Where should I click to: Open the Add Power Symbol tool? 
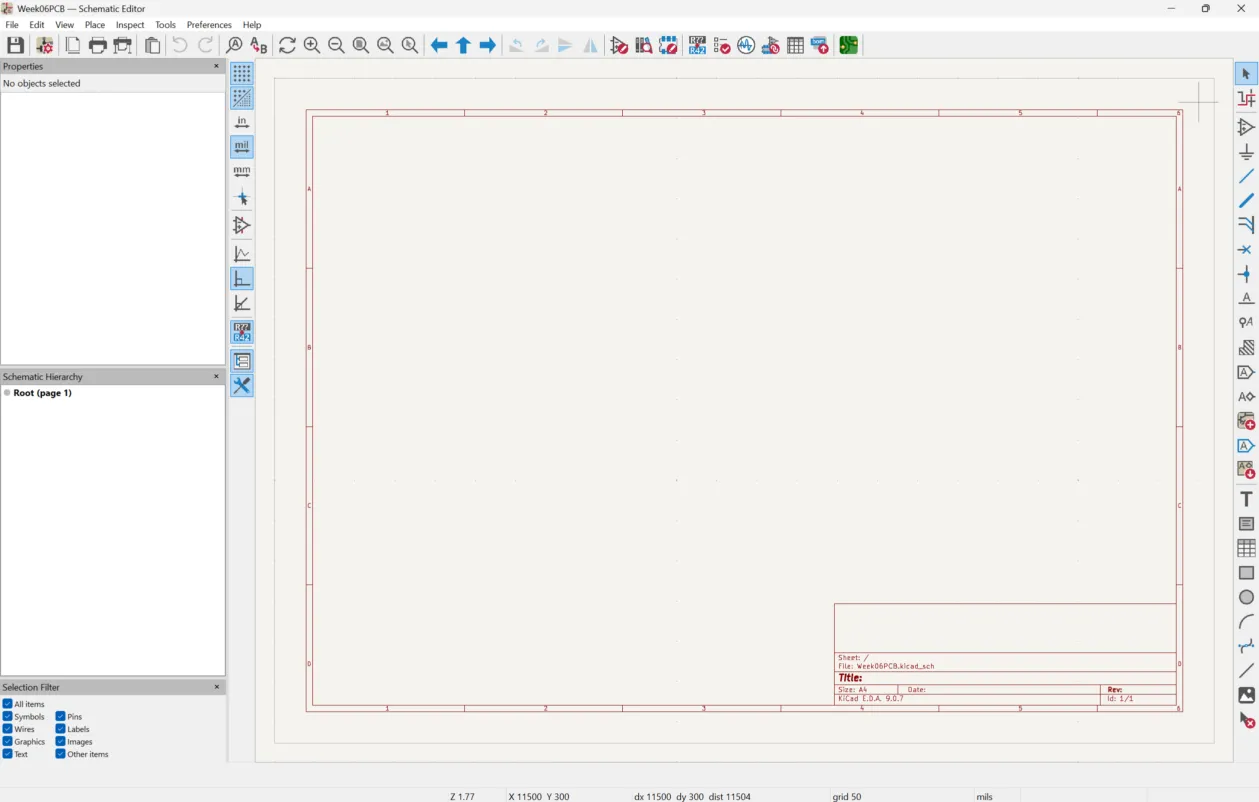pos(1244,152)
